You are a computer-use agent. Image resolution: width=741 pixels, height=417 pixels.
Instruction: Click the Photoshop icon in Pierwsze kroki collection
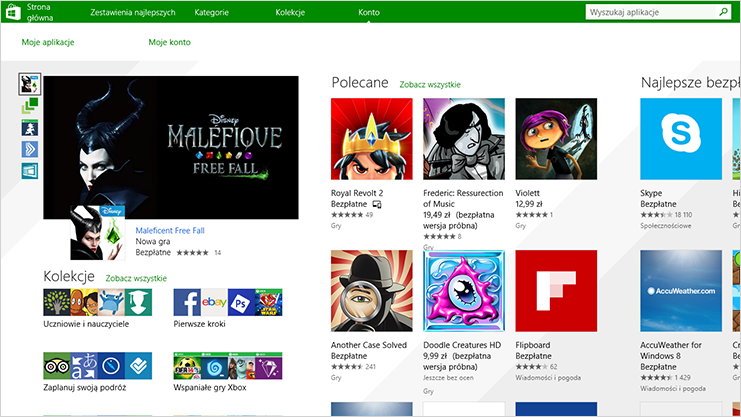pyautogui.click(x=241, y=302)
